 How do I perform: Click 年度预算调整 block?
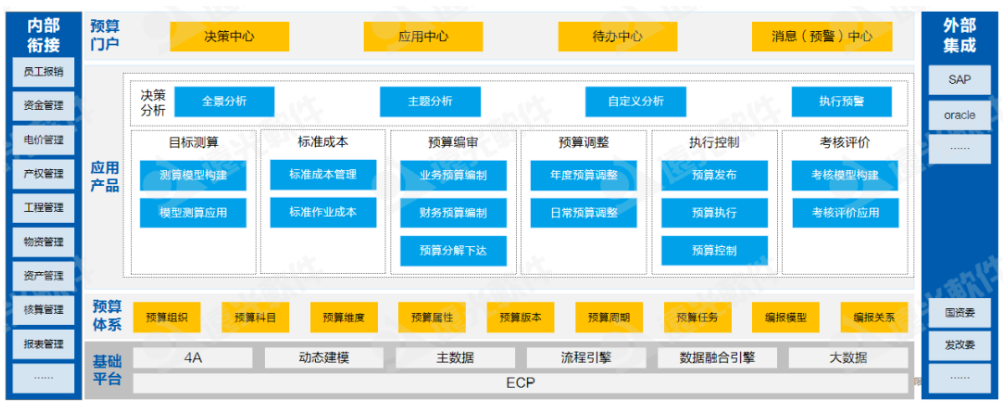tap(584, 175)
